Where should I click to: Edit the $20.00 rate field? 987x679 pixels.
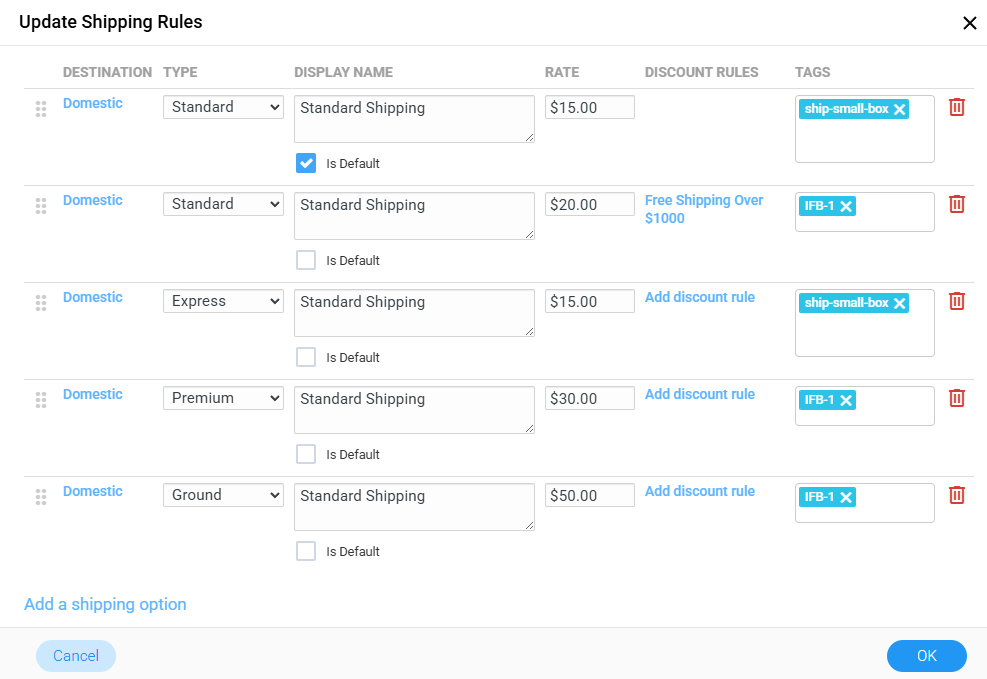click(590, 204)
